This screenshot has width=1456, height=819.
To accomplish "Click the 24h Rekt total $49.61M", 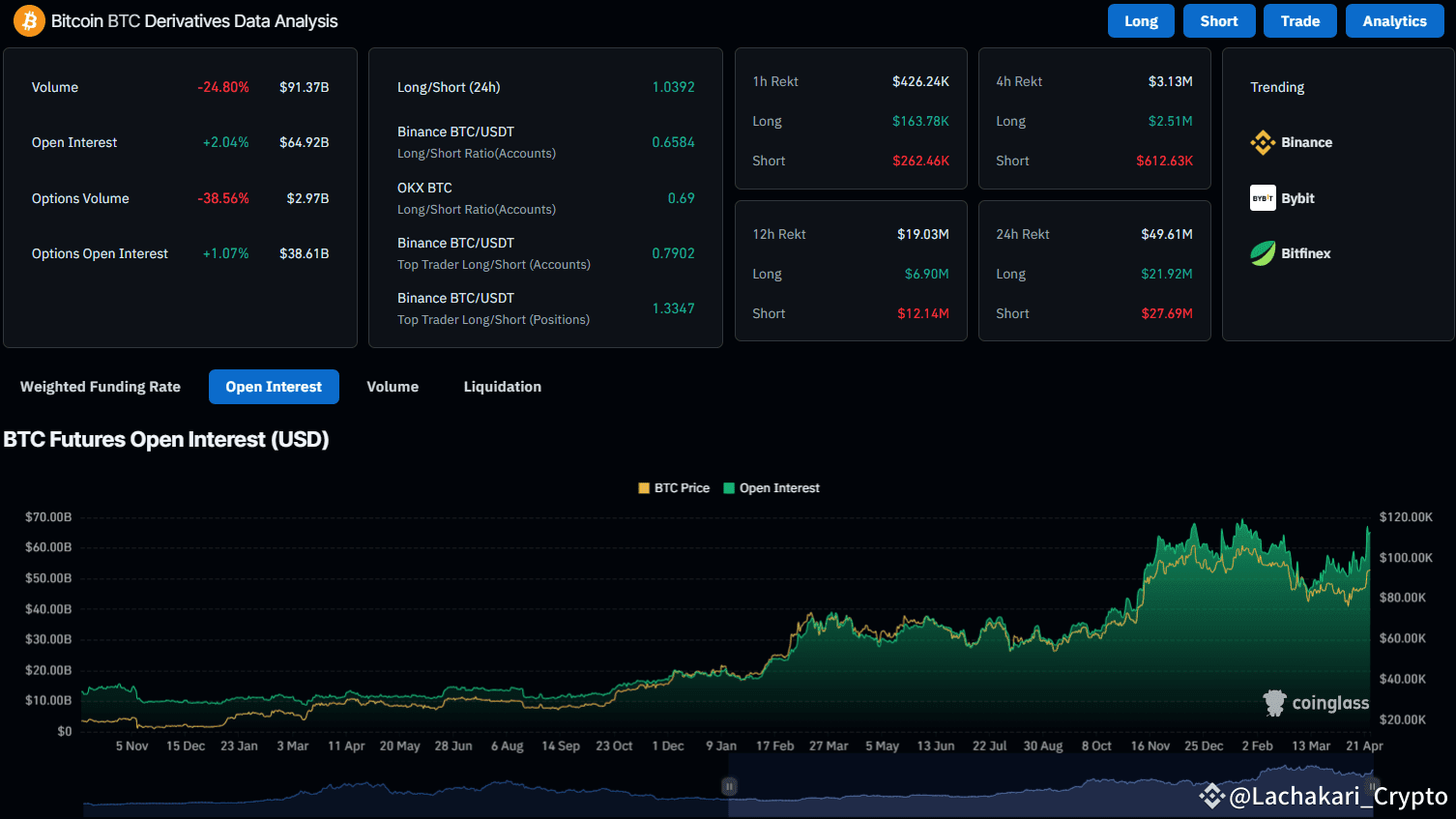I will coord(1167,234).
